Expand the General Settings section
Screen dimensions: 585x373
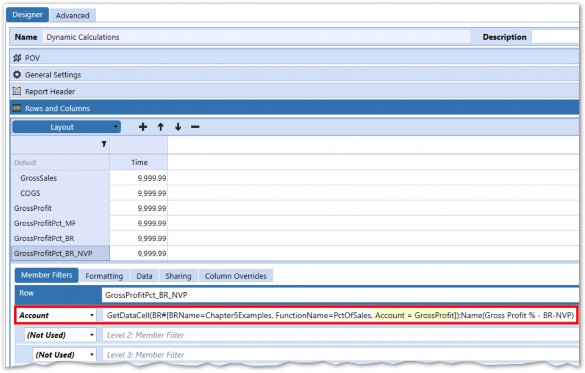coord(295,75)
